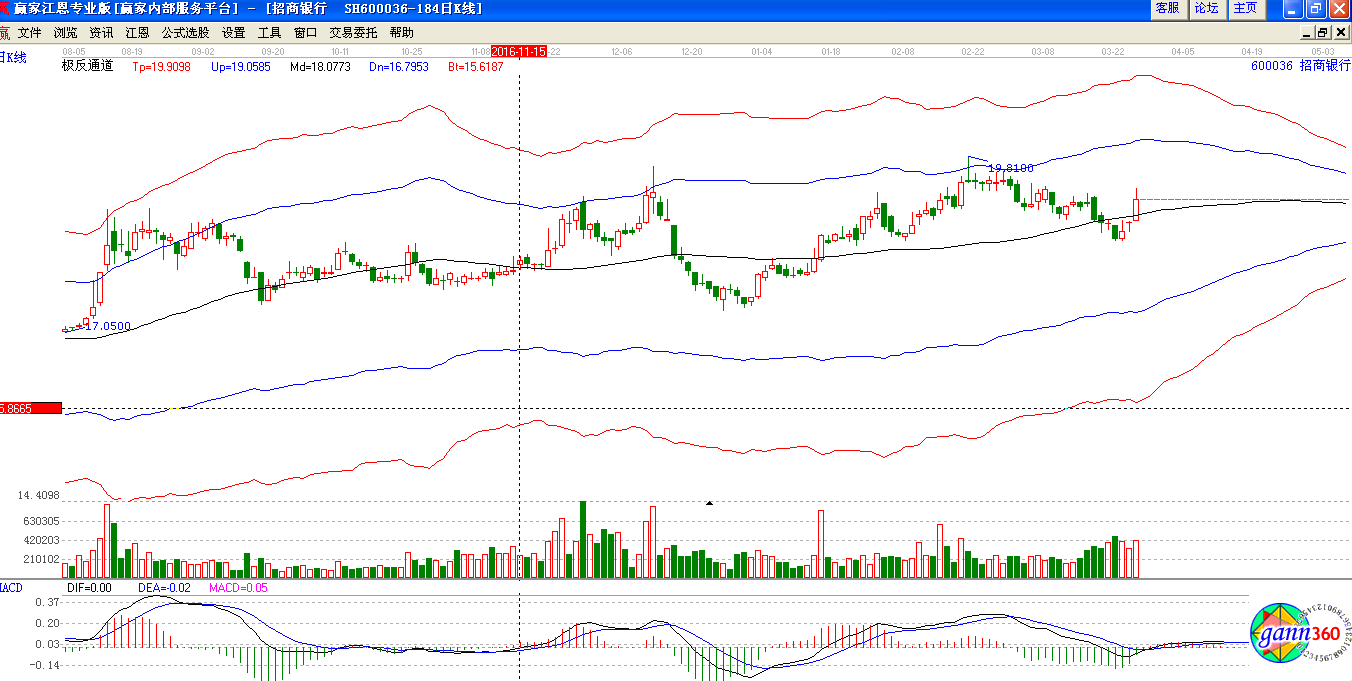Open the 设置 menu

(x=233, y=33)
